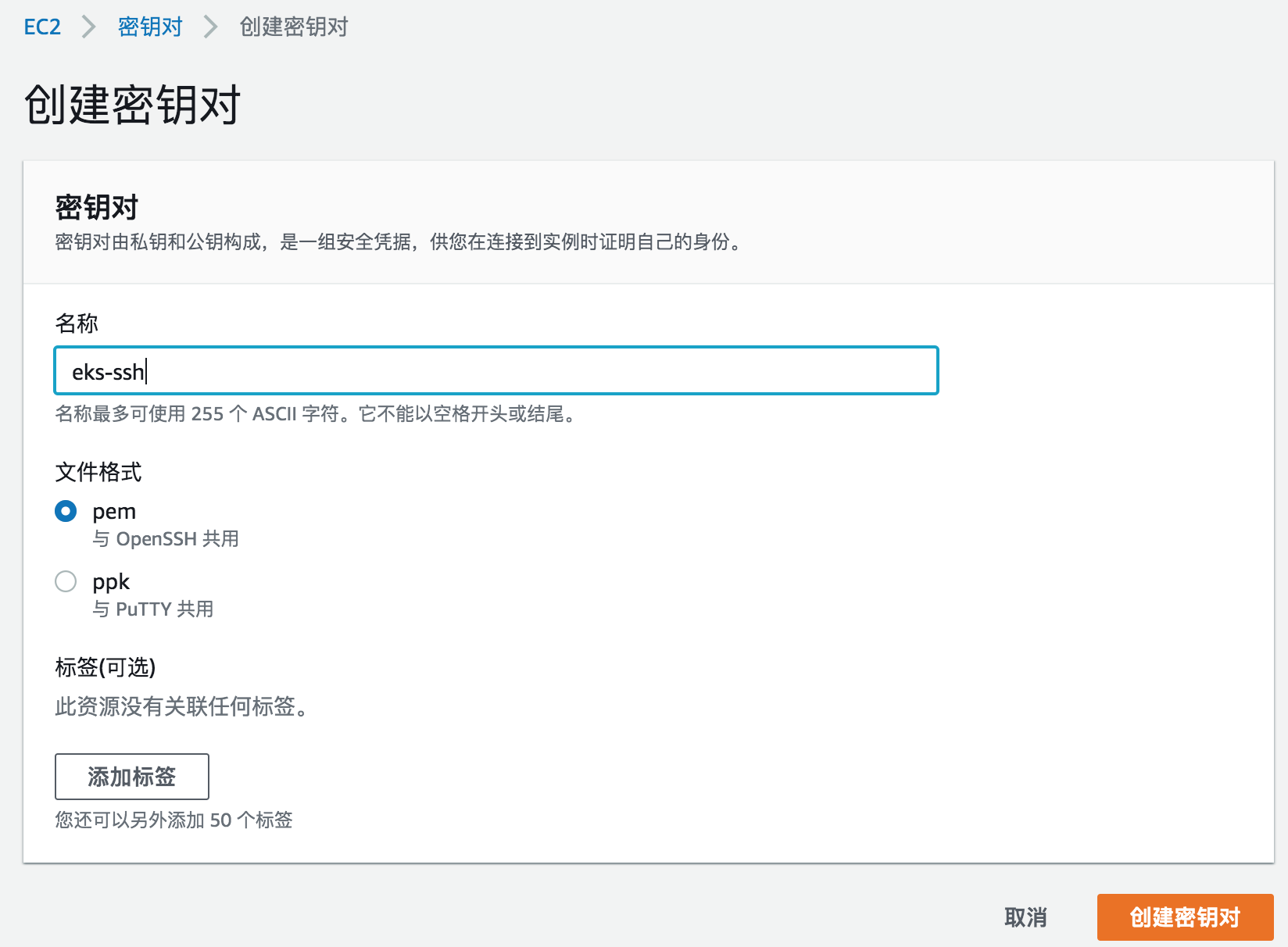Image resolution: width=1288 pixels, height=947 pixels.
Task: Click the 标签(可选) section heading
Action: [106, 668]
